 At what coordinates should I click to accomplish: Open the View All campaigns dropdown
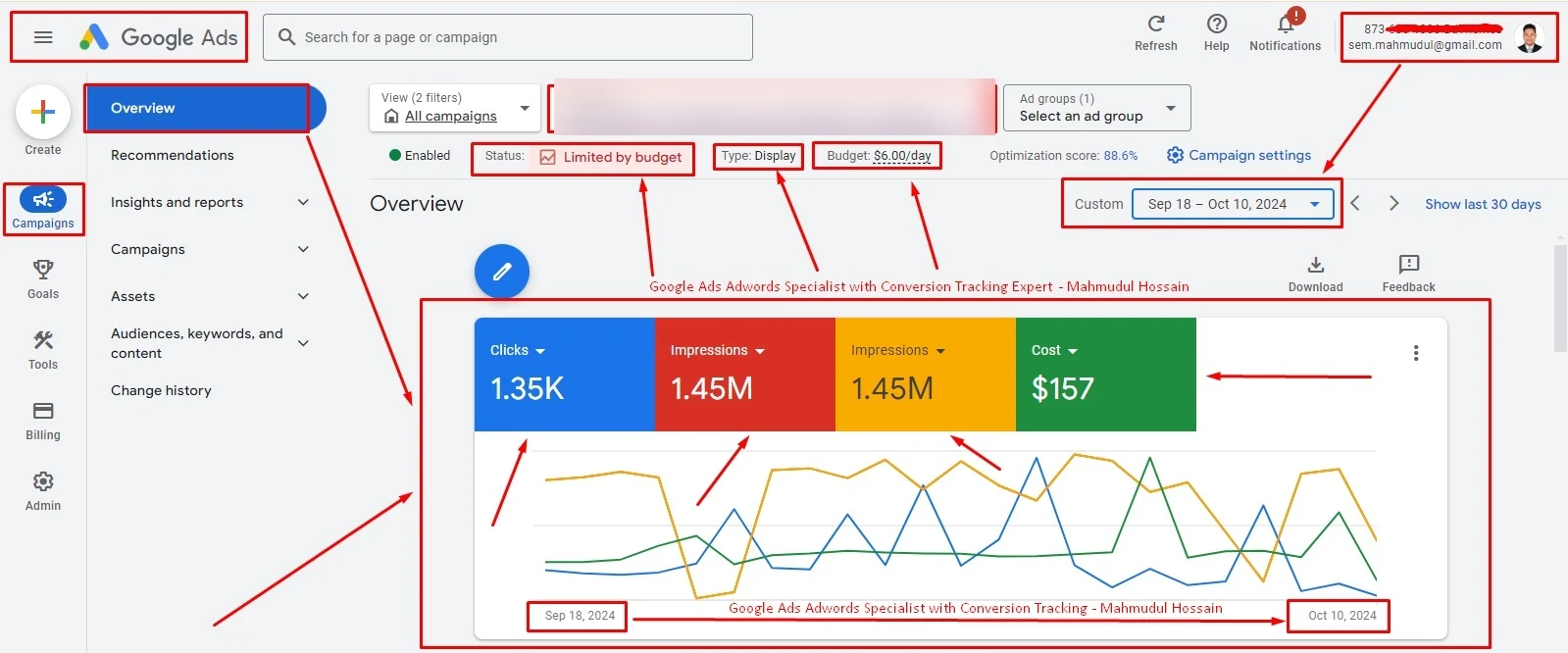pyautogui.click(x=455, y=108)
